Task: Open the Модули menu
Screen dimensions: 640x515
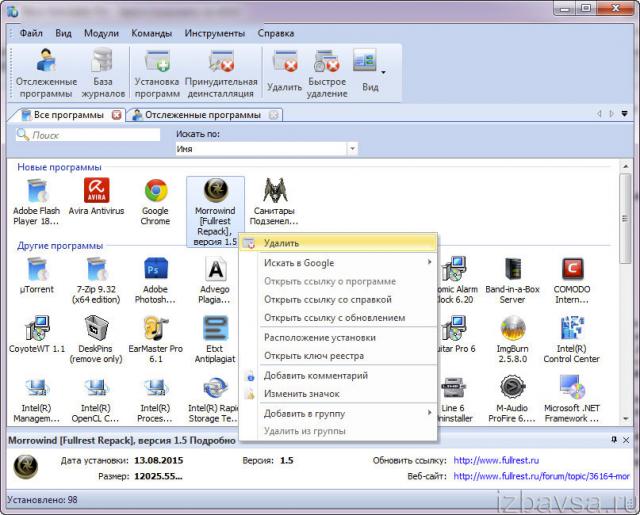Action: (x=101, y=33)
